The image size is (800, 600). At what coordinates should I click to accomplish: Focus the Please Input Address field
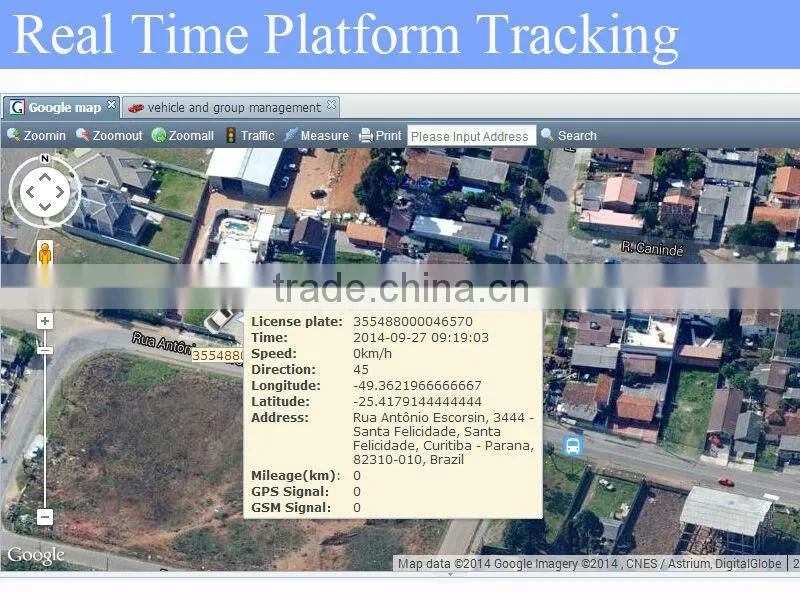471,136
